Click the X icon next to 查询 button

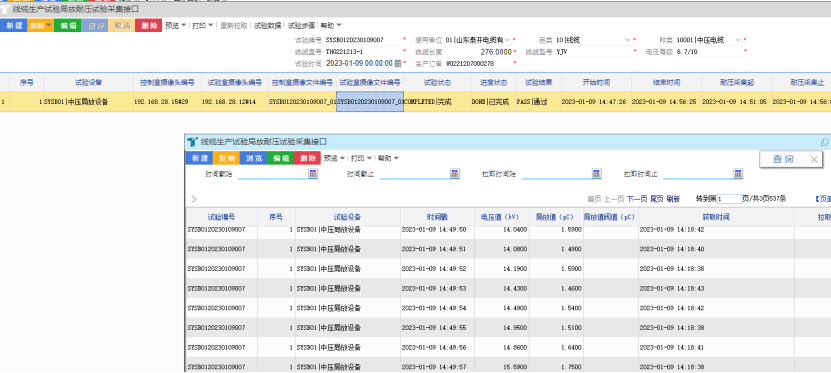pyautogui.click(x=815, y=159)
